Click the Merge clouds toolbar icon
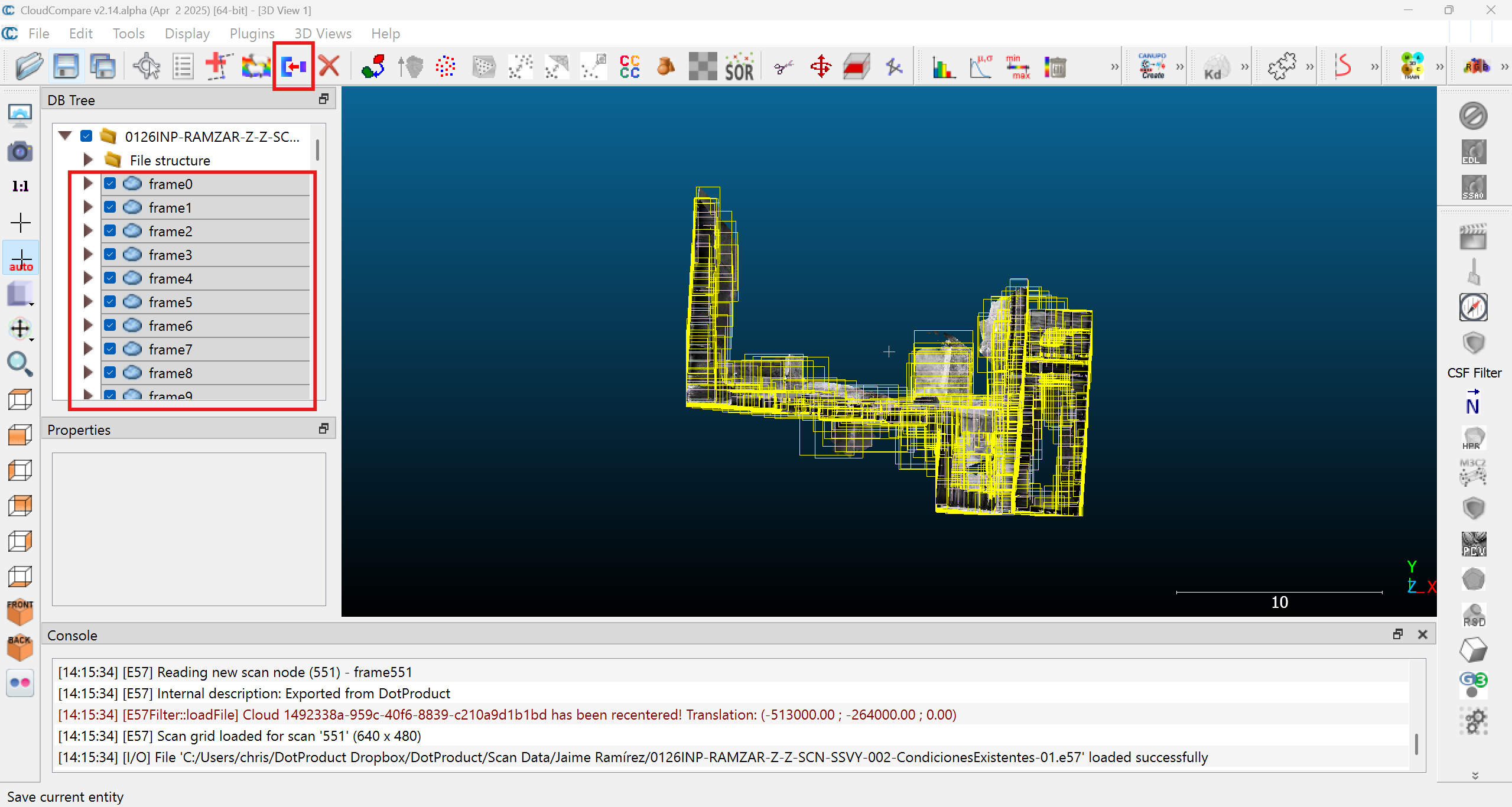The image size is (1512, 807). (x=293, y=67)
